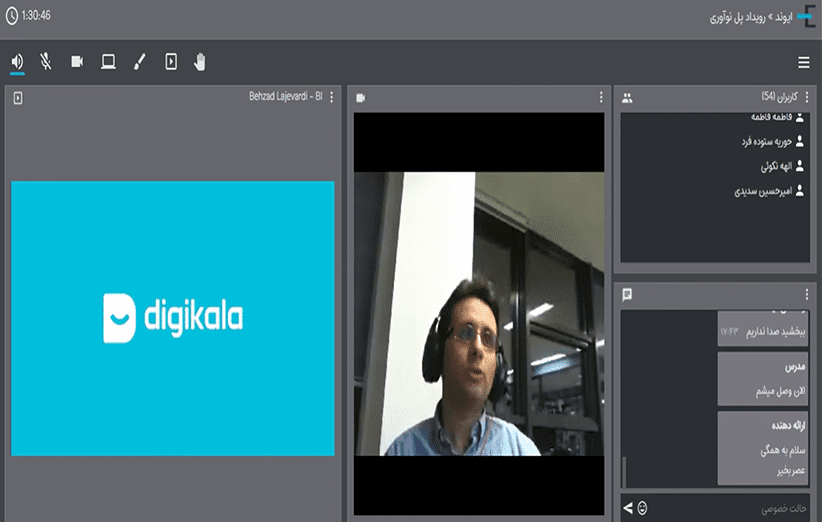The image size is (822, 522).
Task: Raise your hand
Action: (x=200, y=62)
